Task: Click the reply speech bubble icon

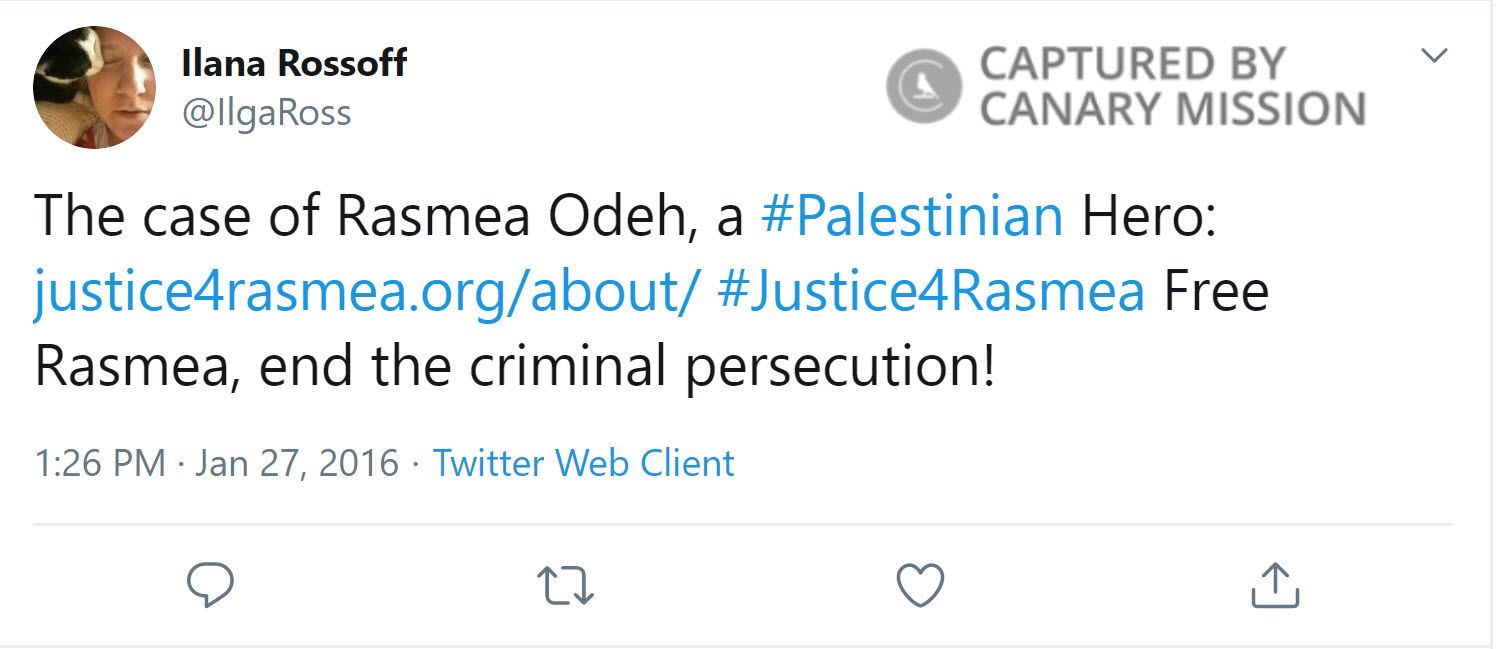Action: pos(210,585)
